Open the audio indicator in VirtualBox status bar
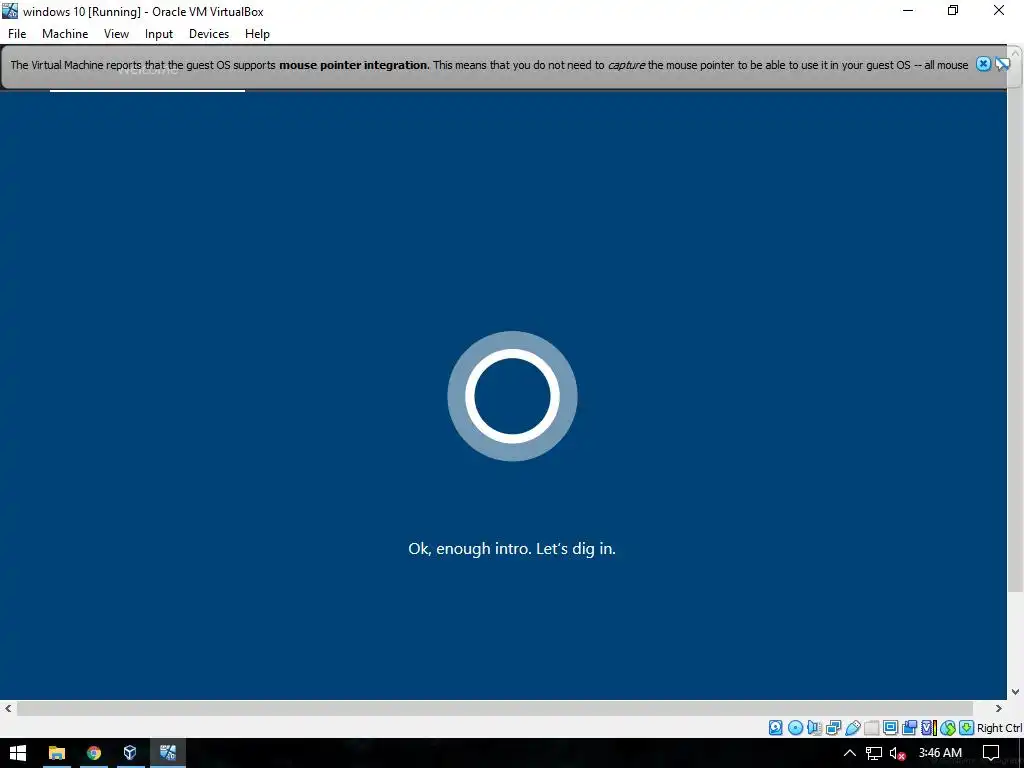Screen dimensions: 1024x768 pos(814,728)
